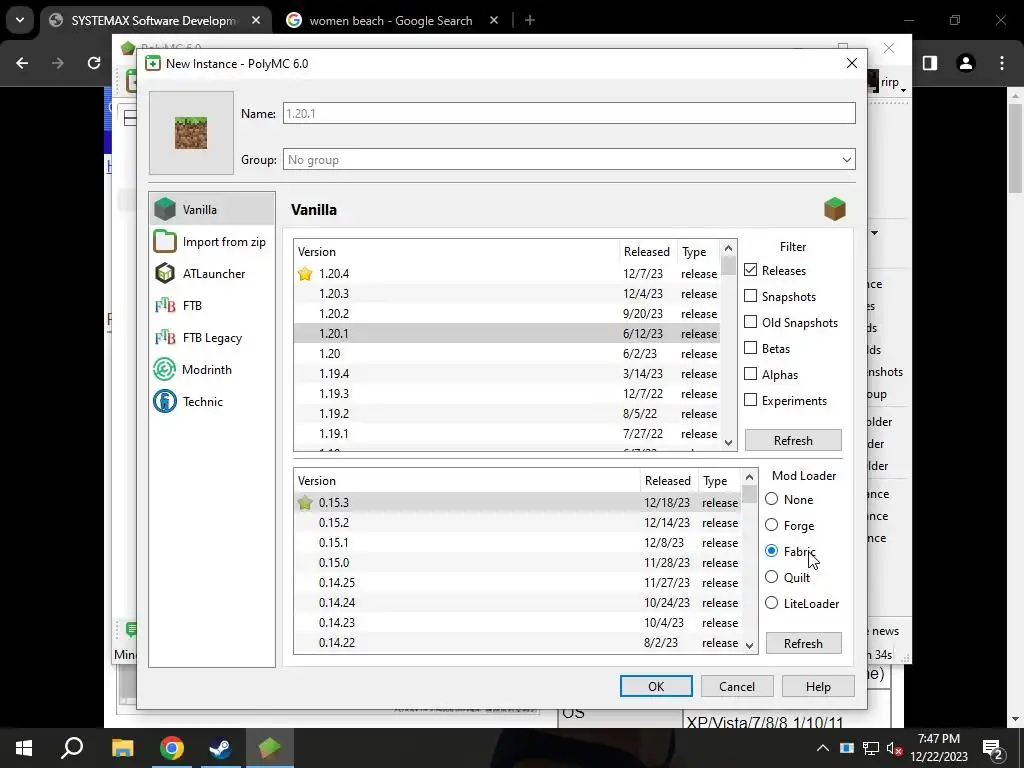Viewport: 1024px width, 768px height.
Task: Open the Group dropdown
Action: coord(569,159)
